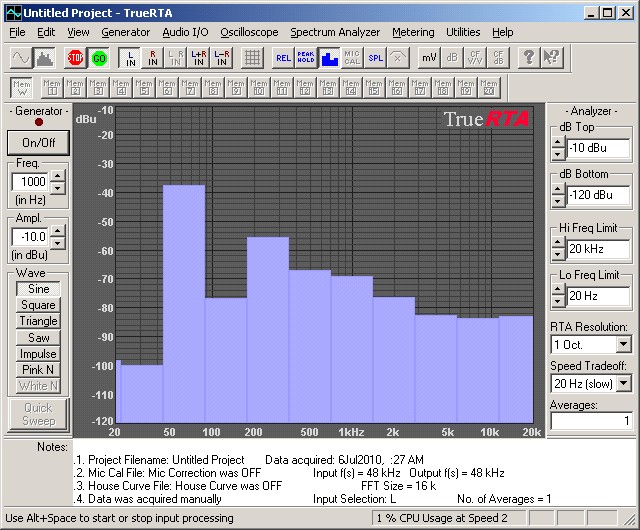Select the Pink N waveform
This screenshot has width=640, height=530.
click(x=38, y=370)
